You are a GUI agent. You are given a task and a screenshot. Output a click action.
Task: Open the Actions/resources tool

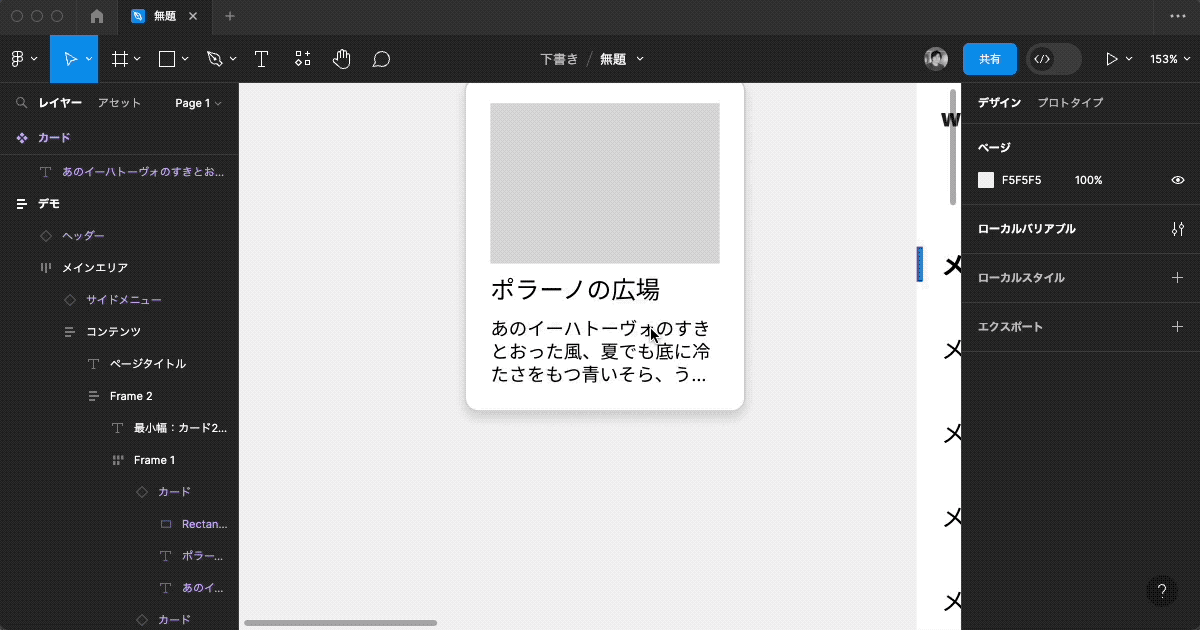tap(302, 58)
